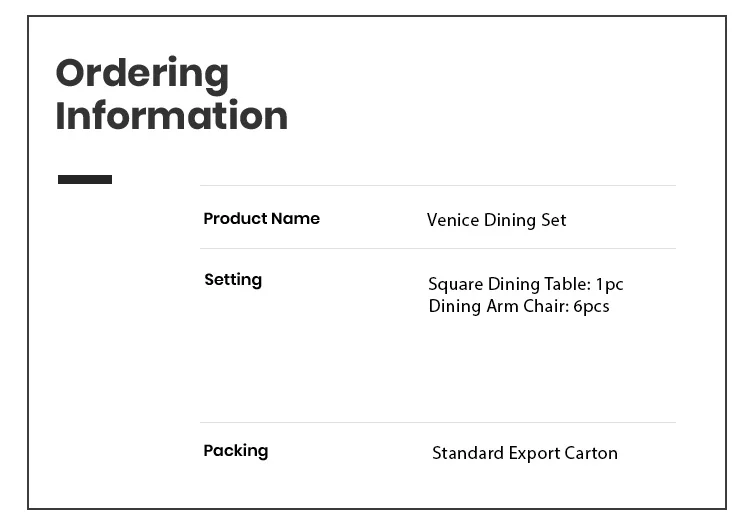The height and width of the screenshot is (522, 750).
Task: Click the word "Venice" in the product name
Action: (453, 220)
